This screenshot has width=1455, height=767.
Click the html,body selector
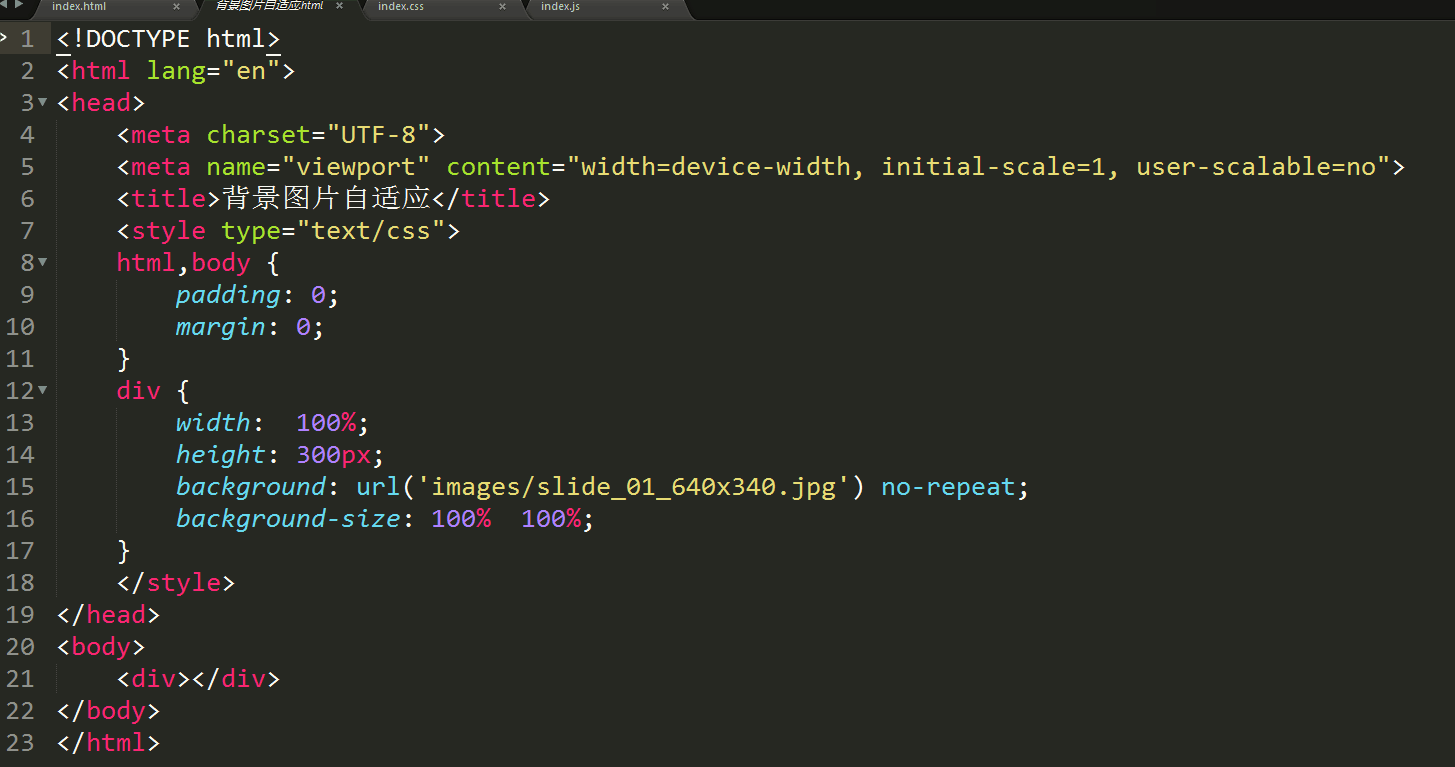point(183,263)
